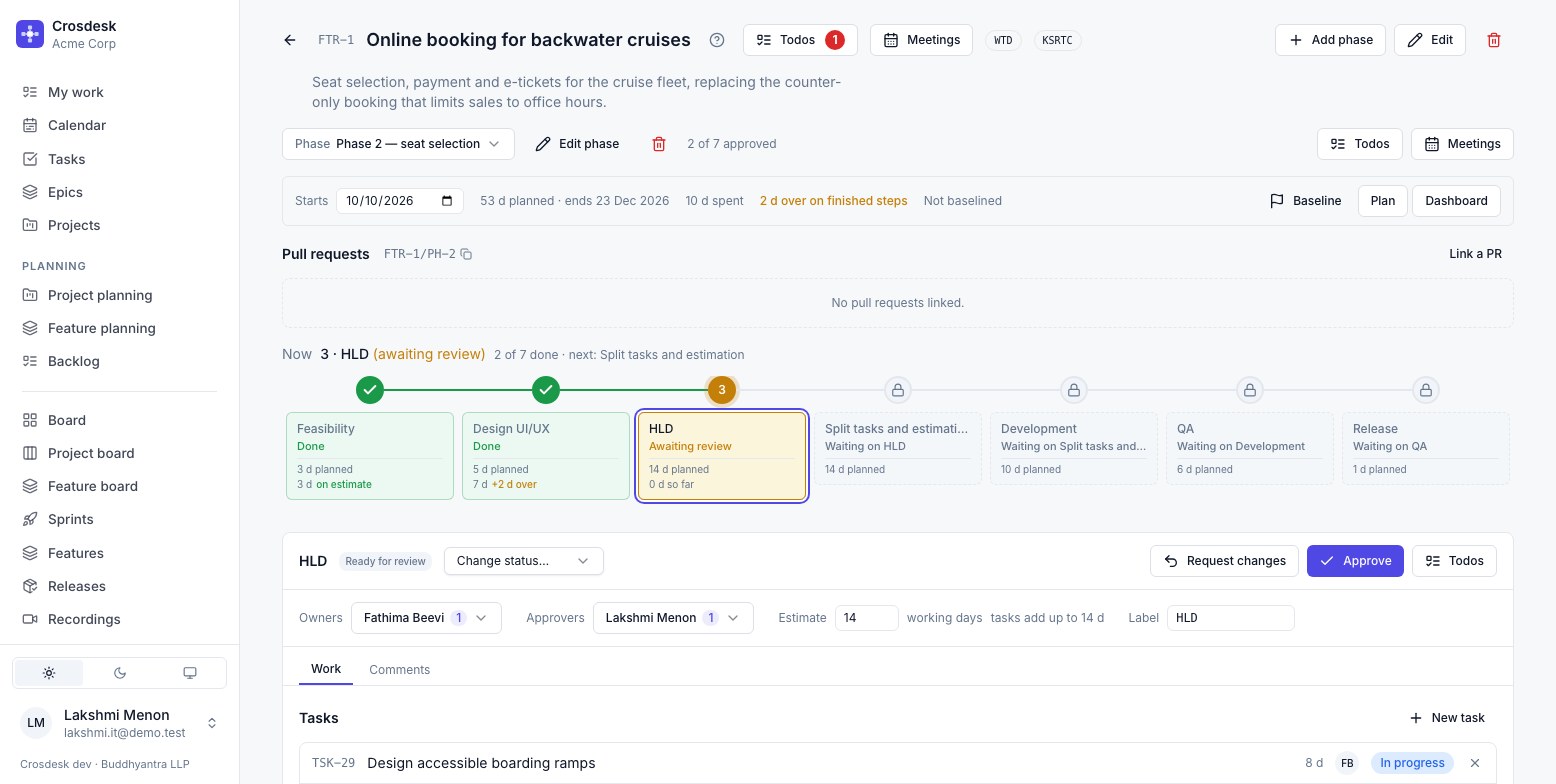
Task: Delete phase with trash icon beside Edit phase
Action: tap(659, 144)
